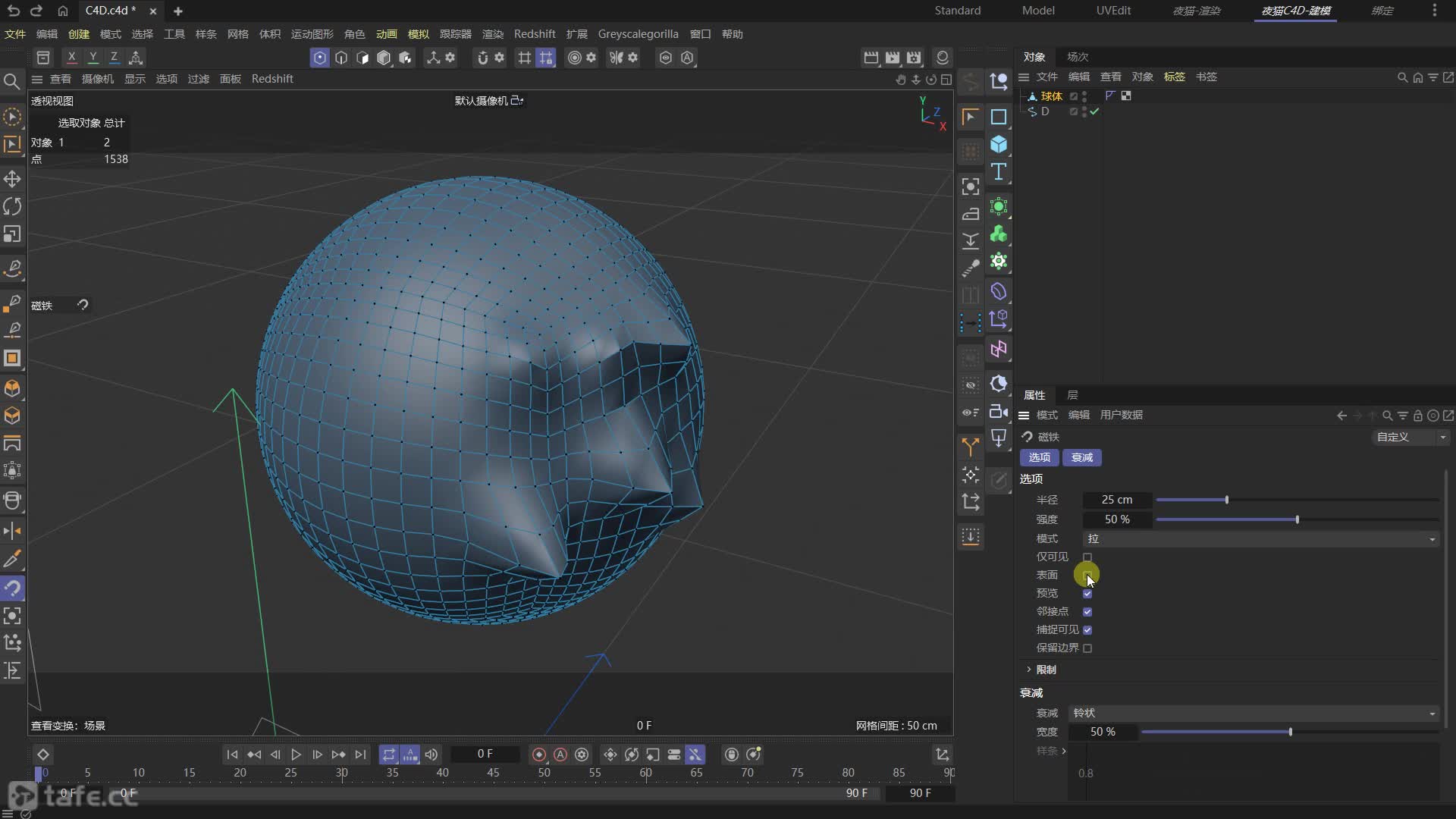The image size is (1456, 819).
Task: Toggle X axis lock
Action: point(71,57)
